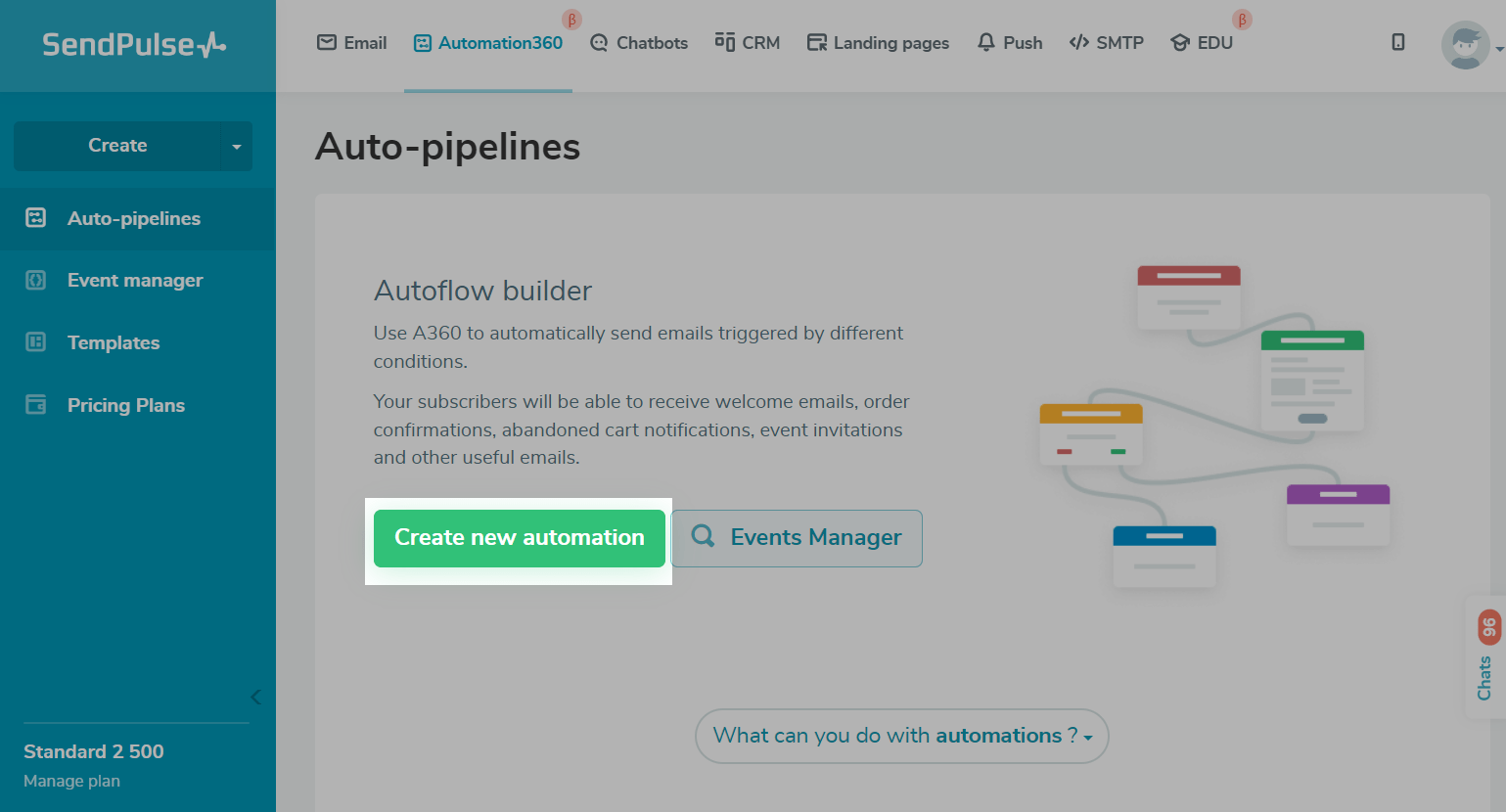
Task: Click the Auto-pipelines sidebar icon
Action: (x=36, y=218)
